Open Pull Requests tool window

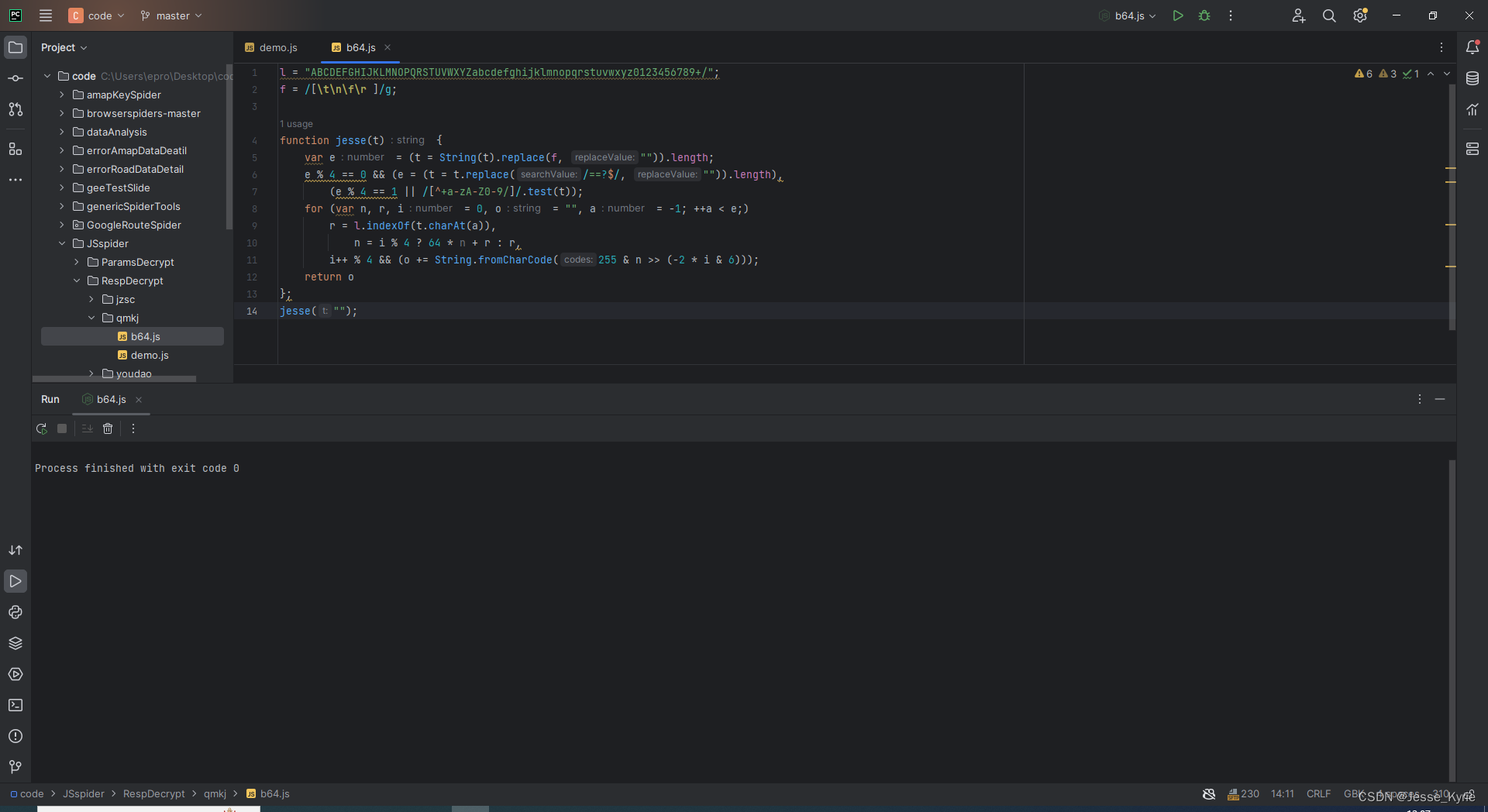[x=15, y=109]
